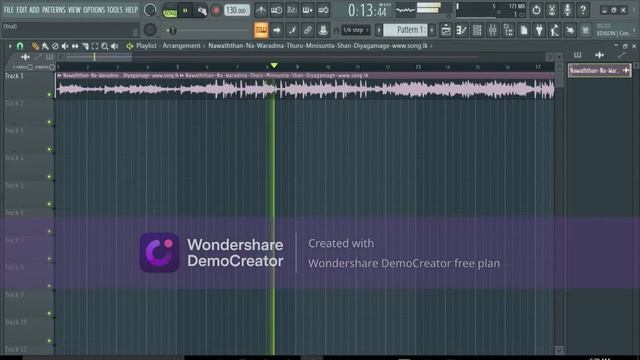Toggle note/clip grouping link icon
Screen dimensions: 640x360
[x=307, y=30]
